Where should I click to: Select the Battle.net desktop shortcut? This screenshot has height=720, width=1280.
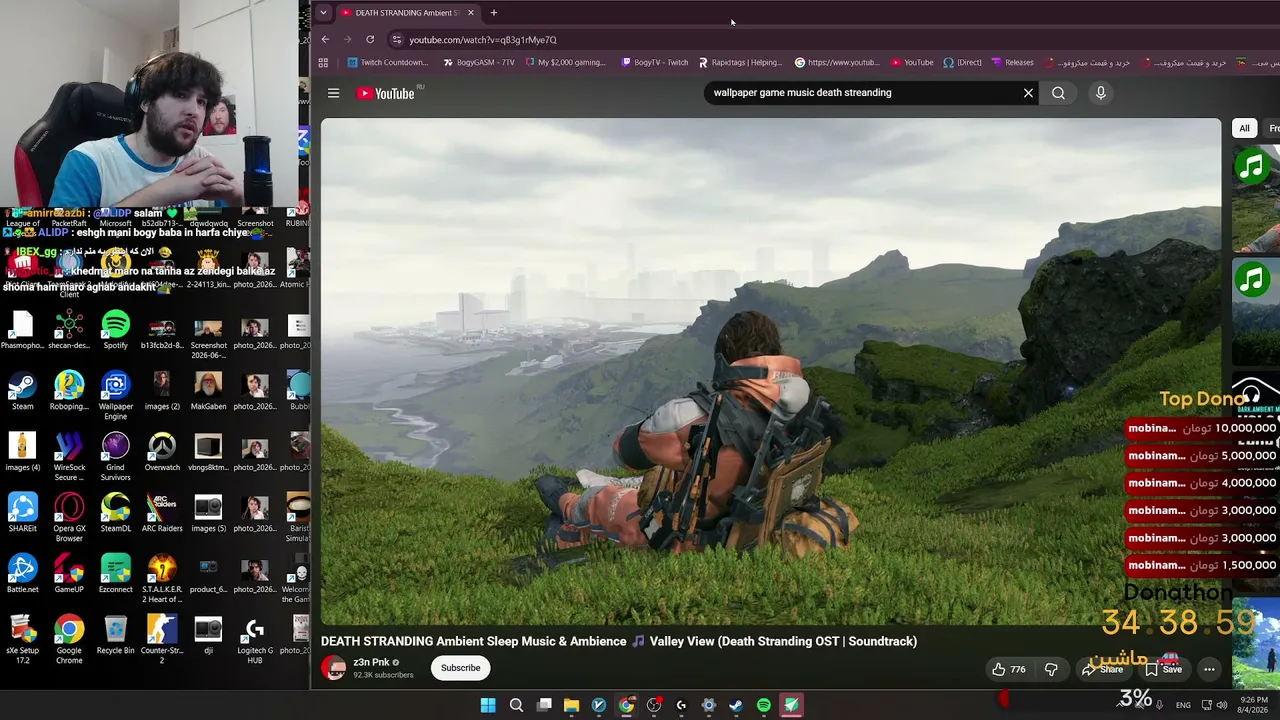pyautogui.click(x=22, y=574)
